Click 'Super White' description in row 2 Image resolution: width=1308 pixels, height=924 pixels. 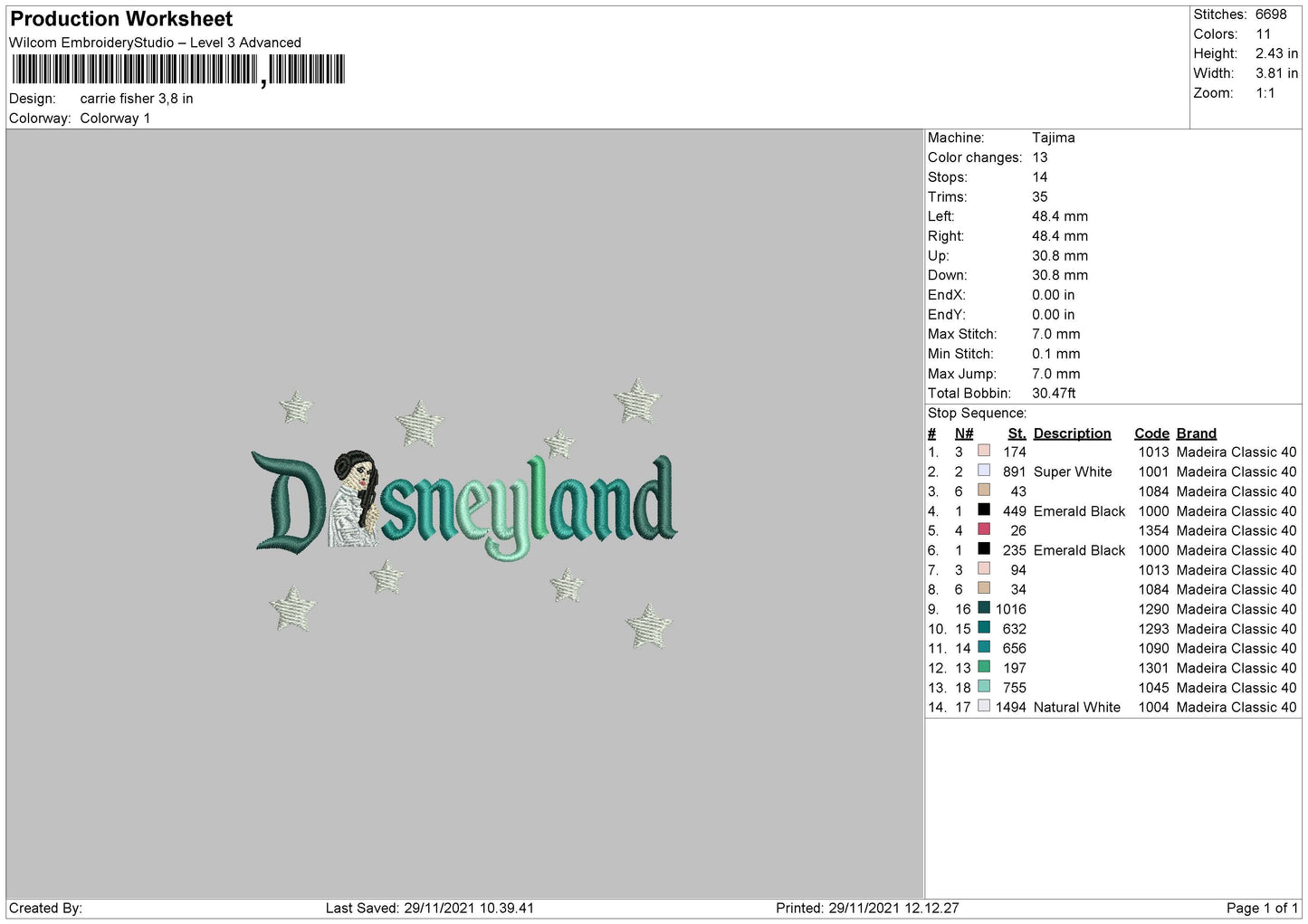pyautogui.click(x=1073, y=472)
